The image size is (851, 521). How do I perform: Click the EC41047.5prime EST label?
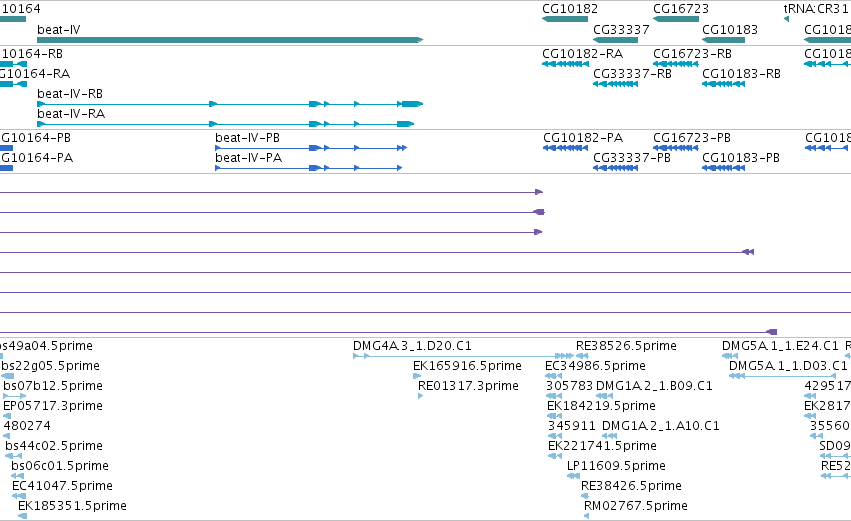tap(62, 486)
